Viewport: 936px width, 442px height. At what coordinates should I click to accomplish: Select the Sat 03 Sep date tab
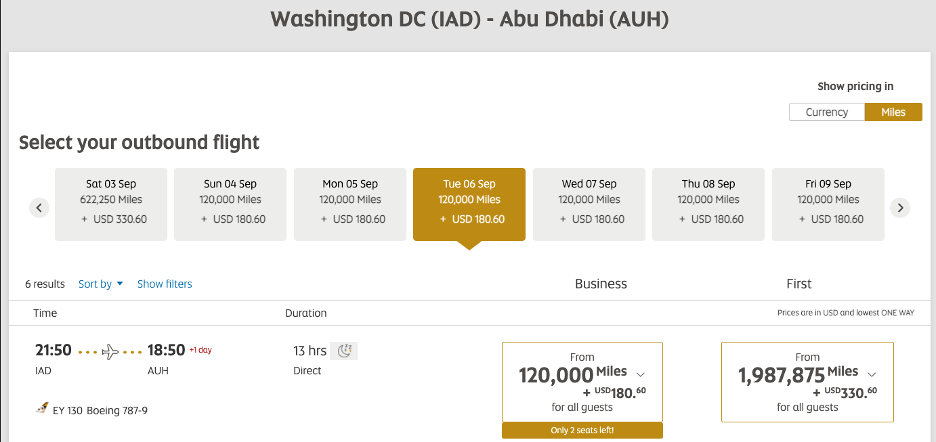coord(111,204)
